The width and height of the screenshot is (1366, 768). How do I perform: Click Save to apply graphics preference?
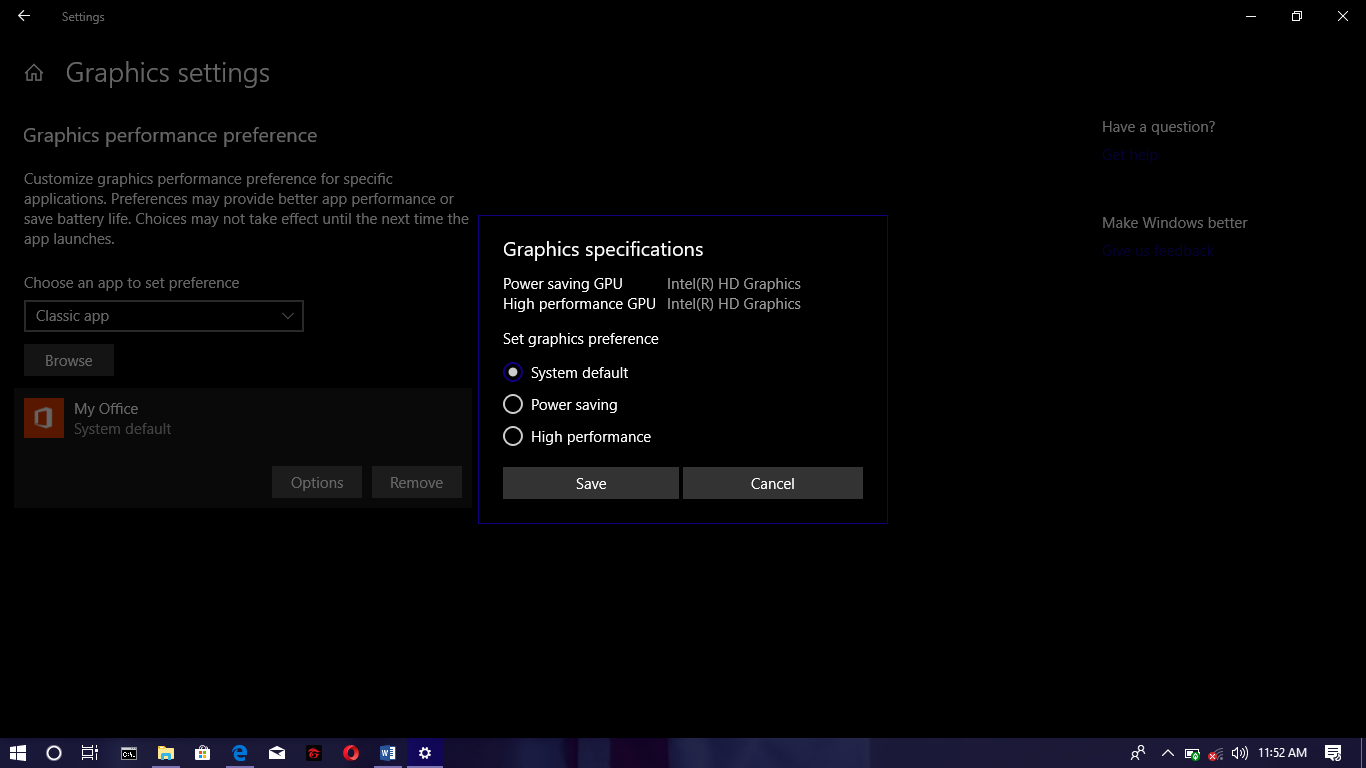tap(590, 483)
